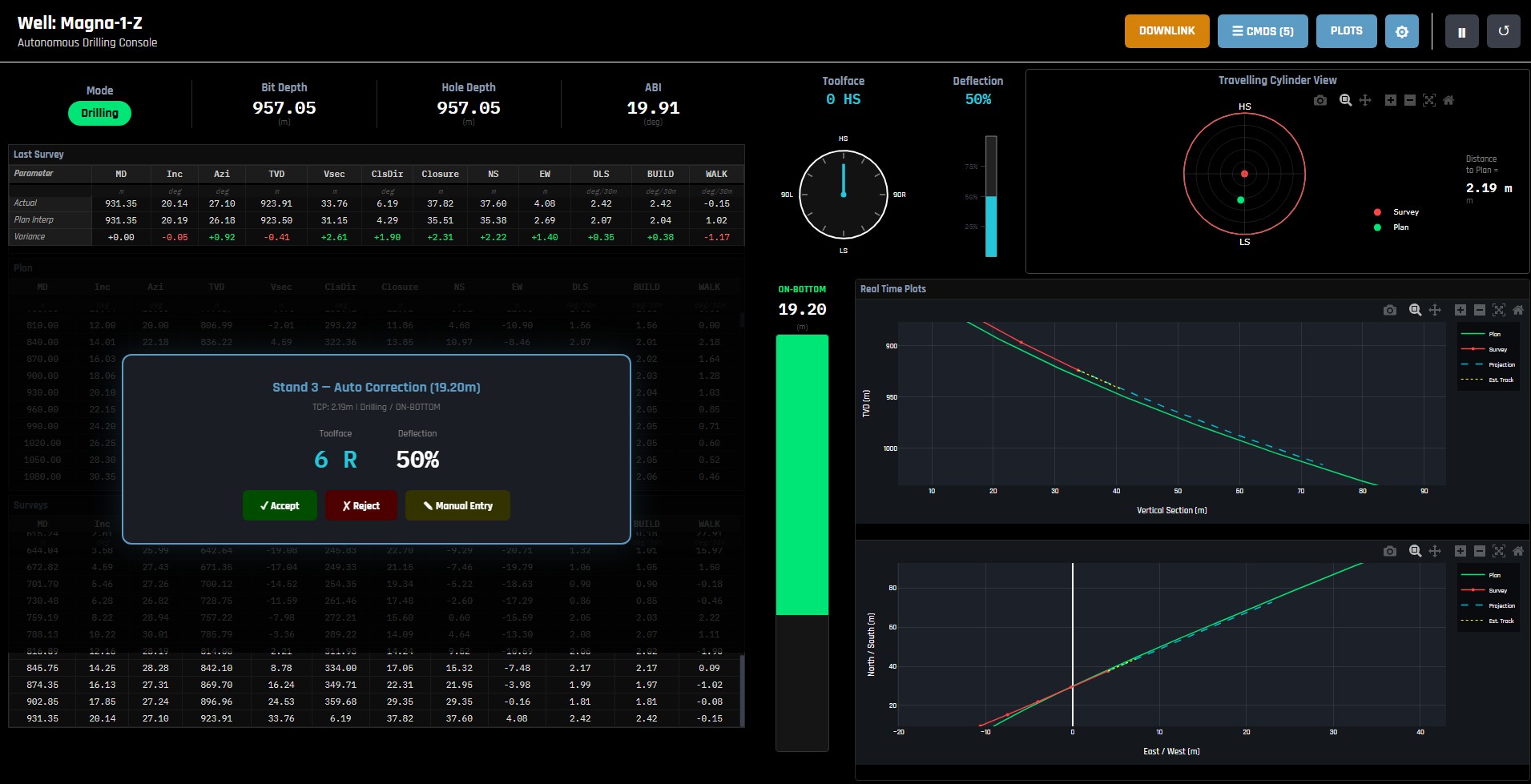
Task: Reset axes (home) on North/South vs East/West plot
Action: coord(1518,551)
